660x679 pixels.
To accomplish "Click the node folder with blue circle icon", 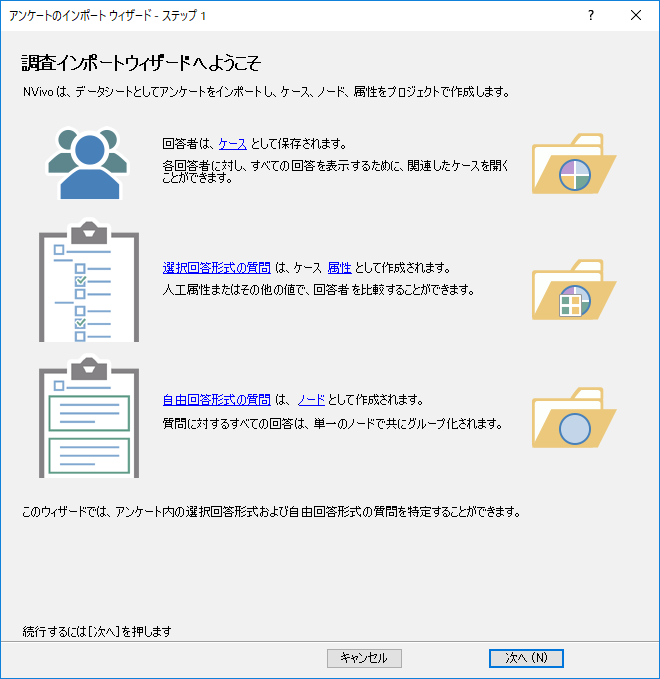I will (x=573, y=418).
